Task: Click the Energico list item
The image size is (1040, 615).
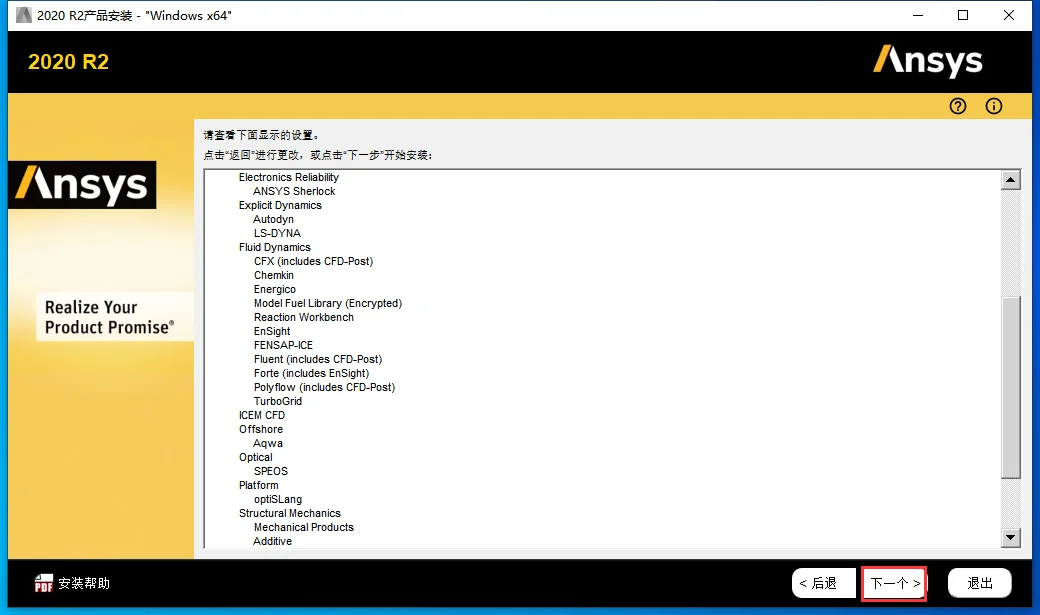Action: pyautogui.click(x=275, y=289)
